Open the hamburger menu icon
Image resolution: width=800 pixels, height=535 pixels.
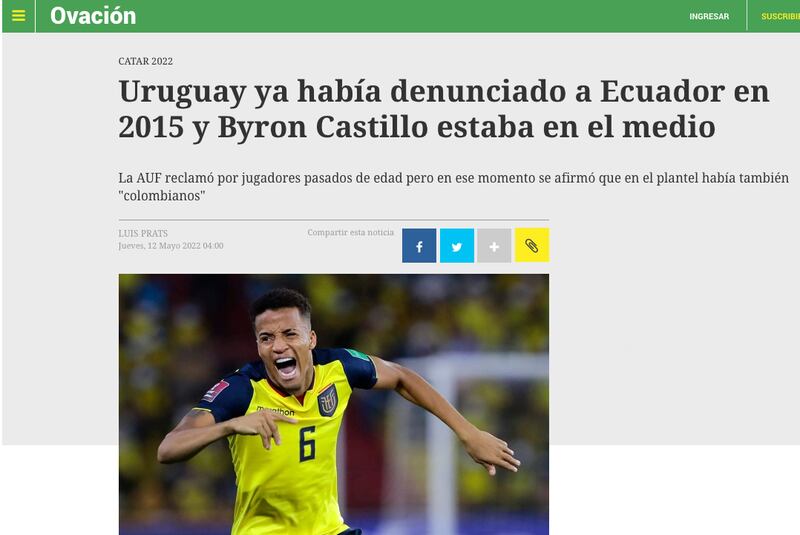(x=18, y=16)
